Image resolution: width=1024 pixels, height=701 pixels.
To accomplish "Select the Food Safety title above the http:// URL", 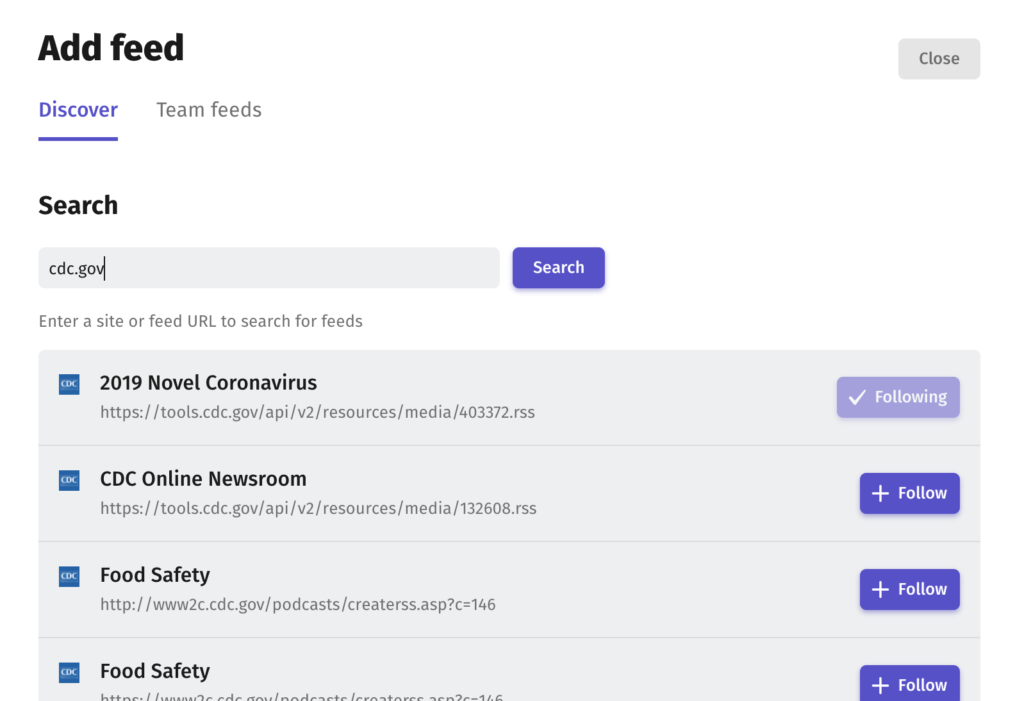I will (x=155, y=575).
